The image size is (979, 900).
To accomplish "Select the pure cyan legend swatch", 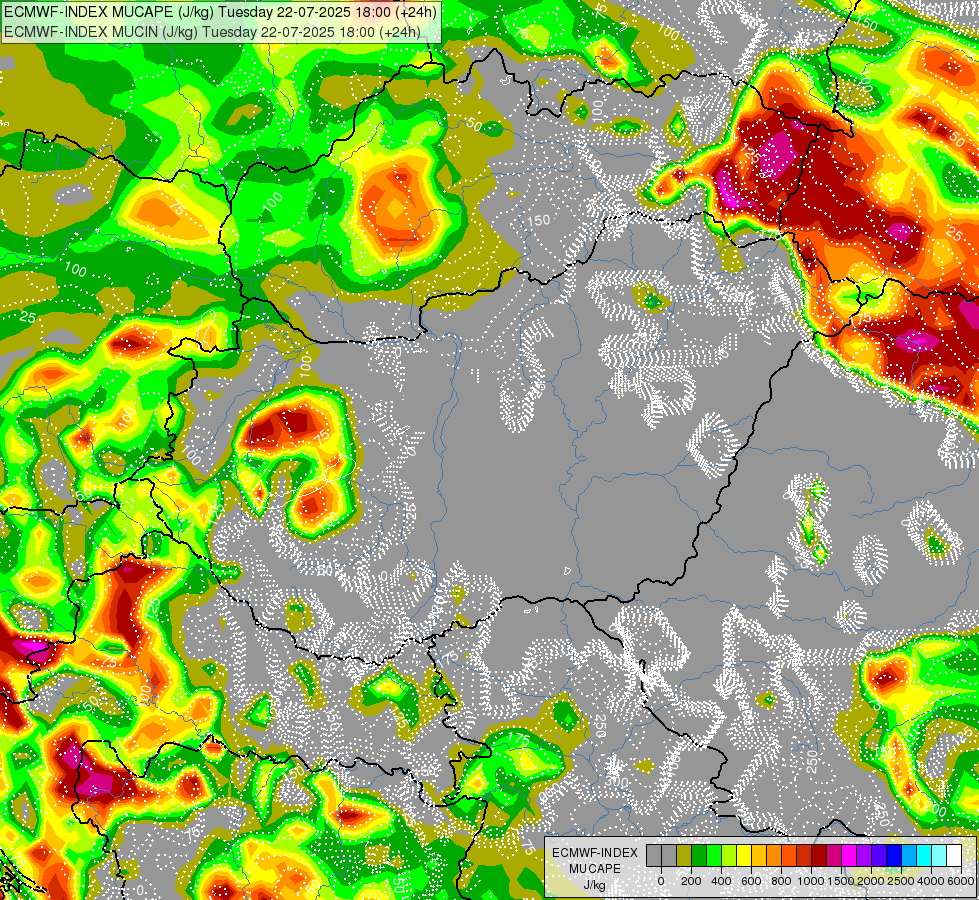I will pos(923,856).
